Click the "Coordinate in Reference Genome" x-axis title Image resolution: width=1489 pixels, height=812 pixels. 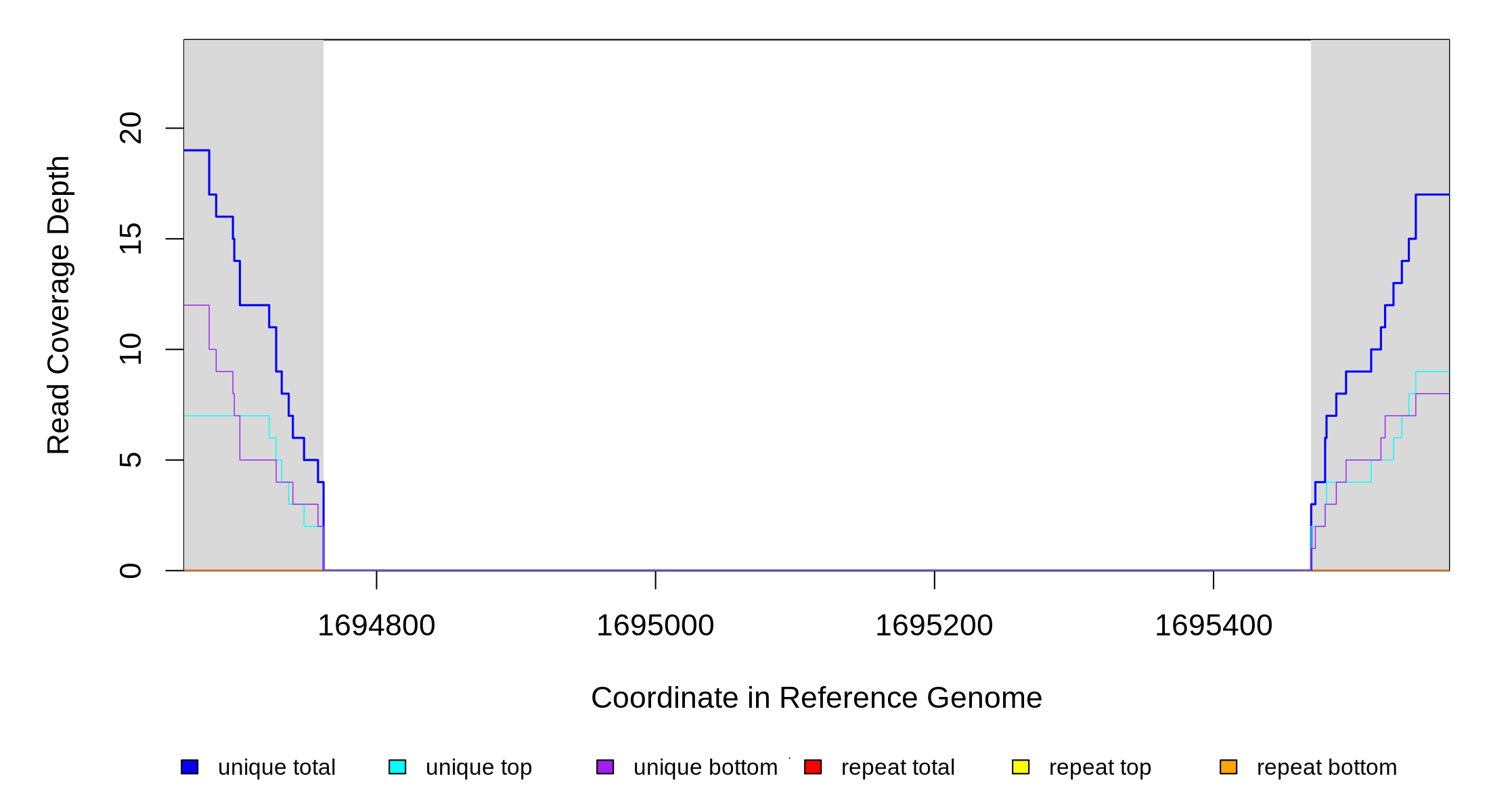816,698
